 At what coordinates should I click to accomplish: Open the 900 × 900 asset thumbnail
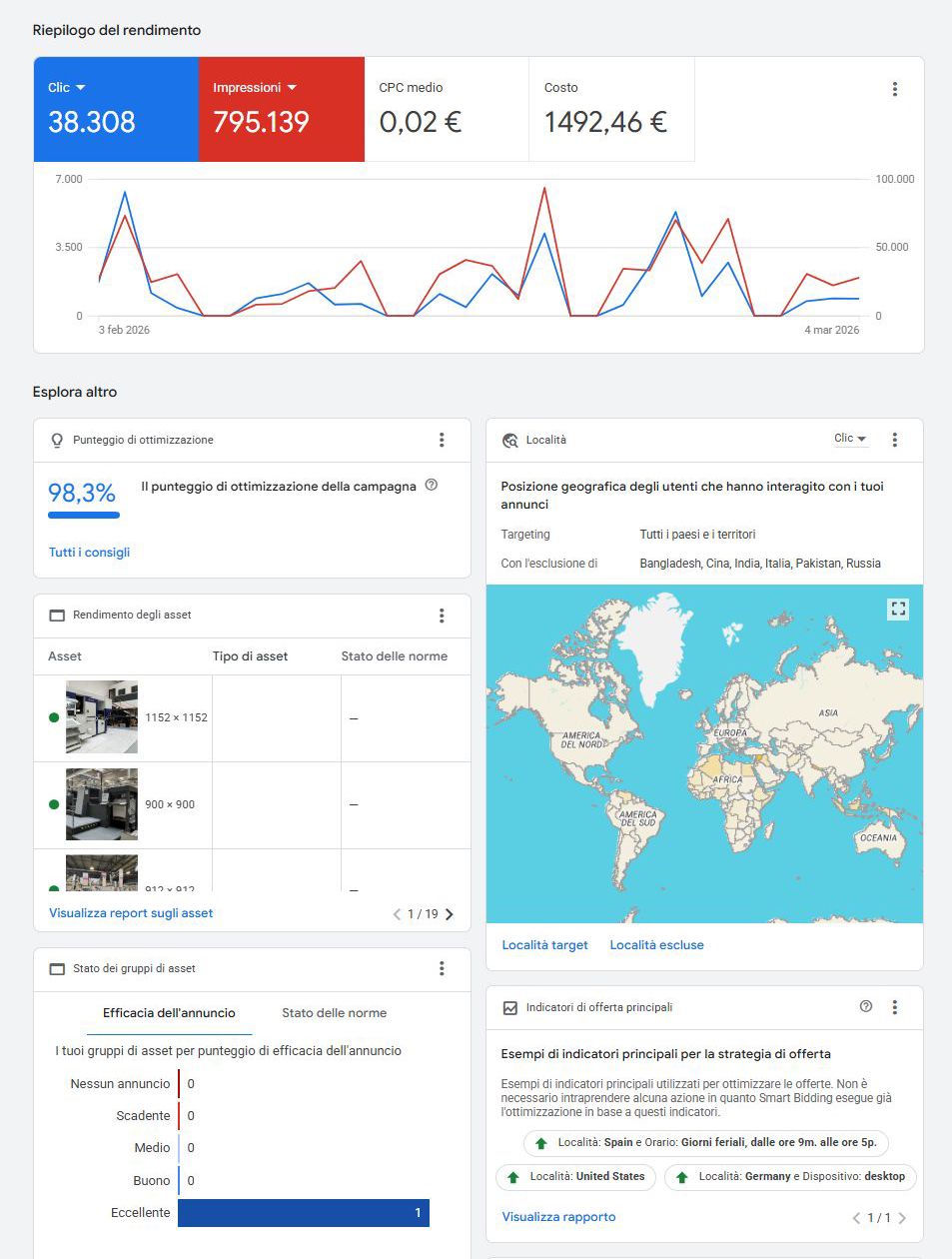click(x=102, y=804)
